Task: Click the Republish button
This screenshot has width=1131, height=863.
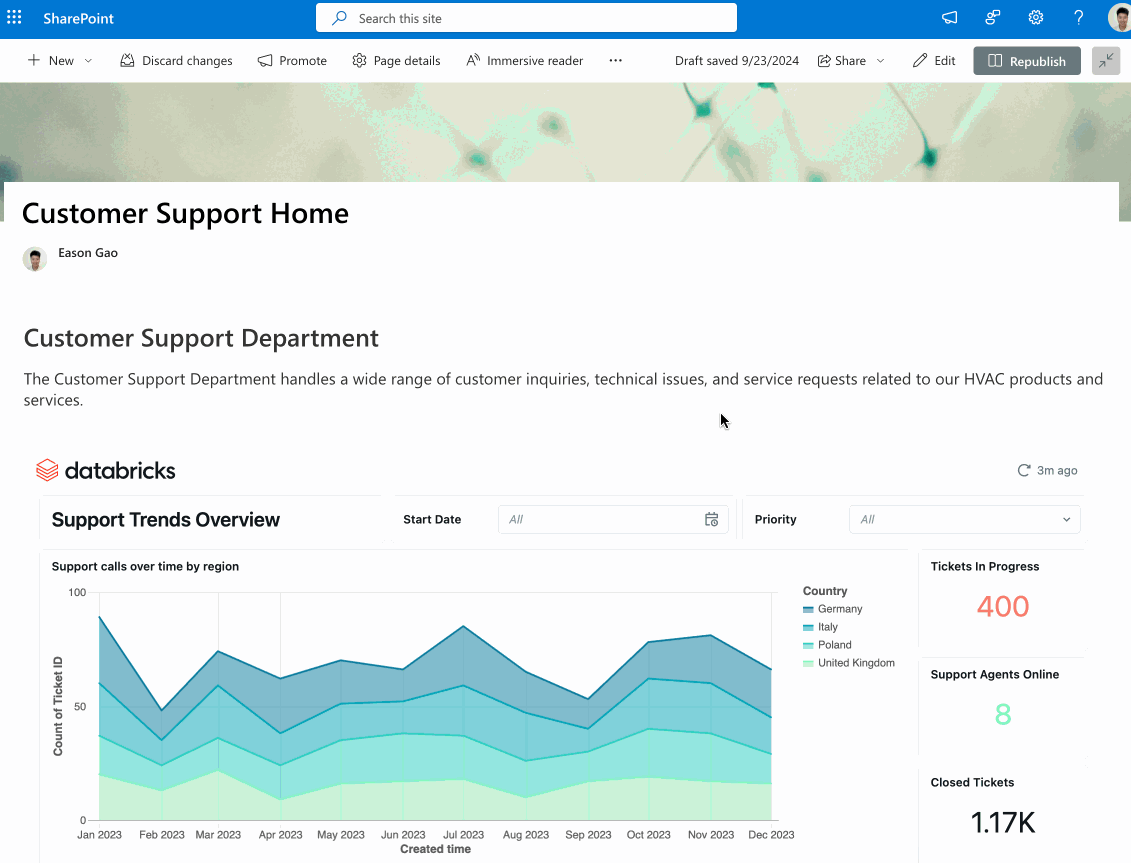Action: coord(1026,61)
